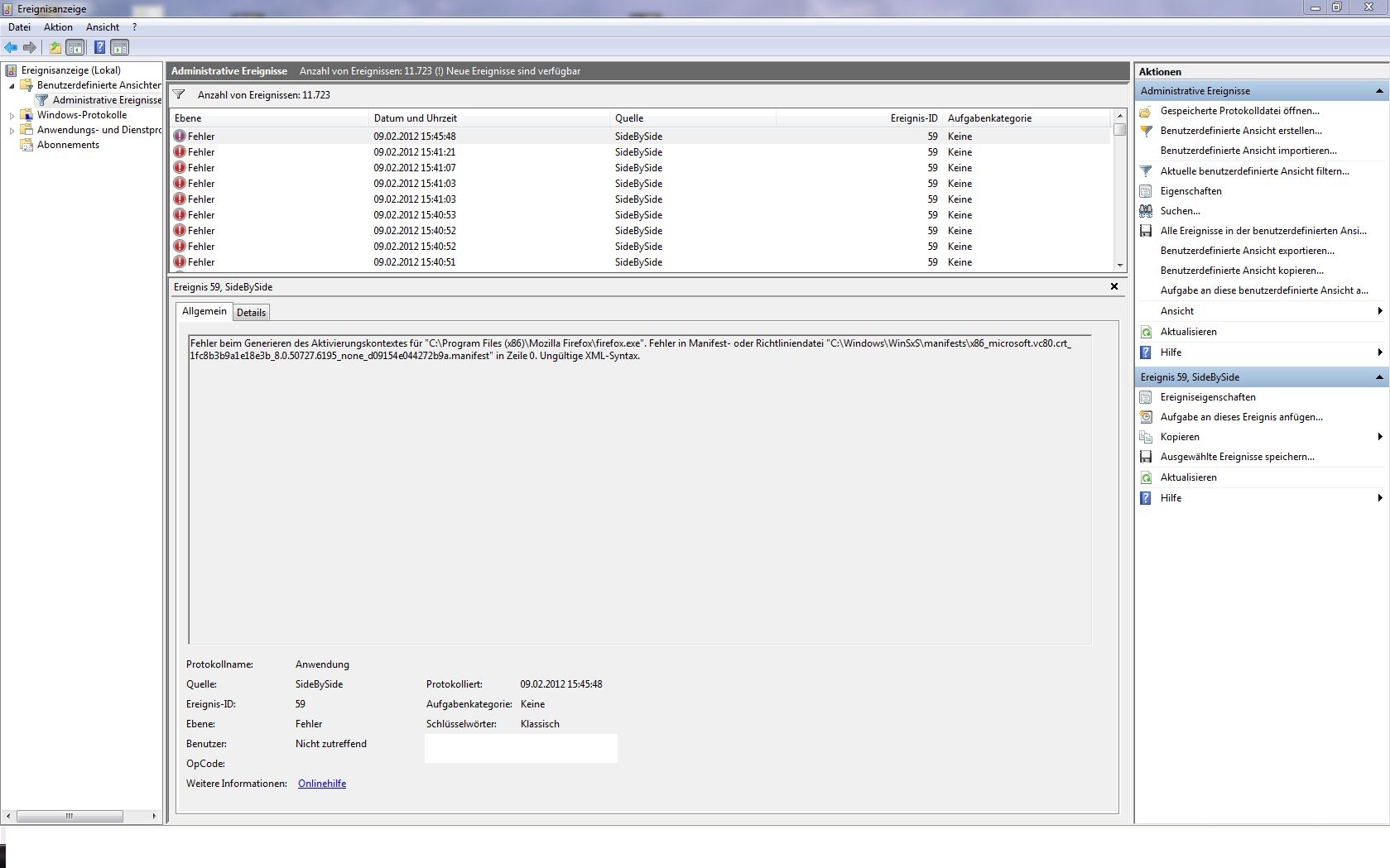
Task: Select the event logged at 15:40:53
Action: tap(640, 215)
